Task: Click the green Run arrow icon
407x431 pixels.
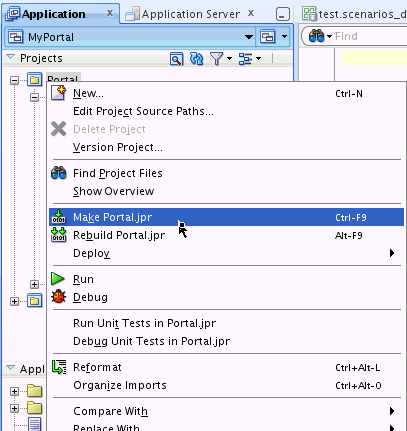Action: click(58, 279)
